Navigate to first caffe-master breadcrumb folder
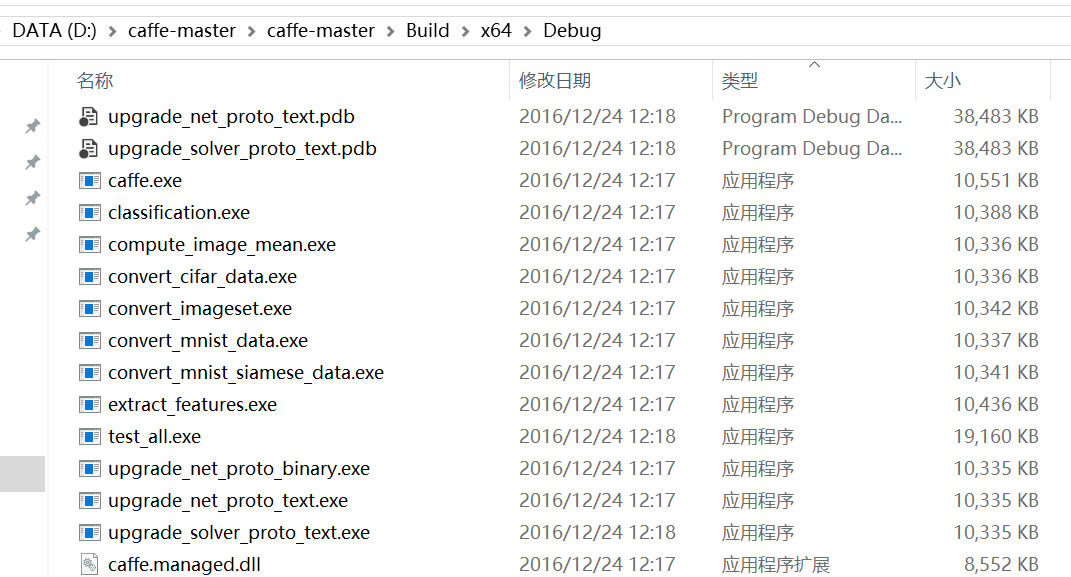This screenshot has width=1071, height=577. 182,31
